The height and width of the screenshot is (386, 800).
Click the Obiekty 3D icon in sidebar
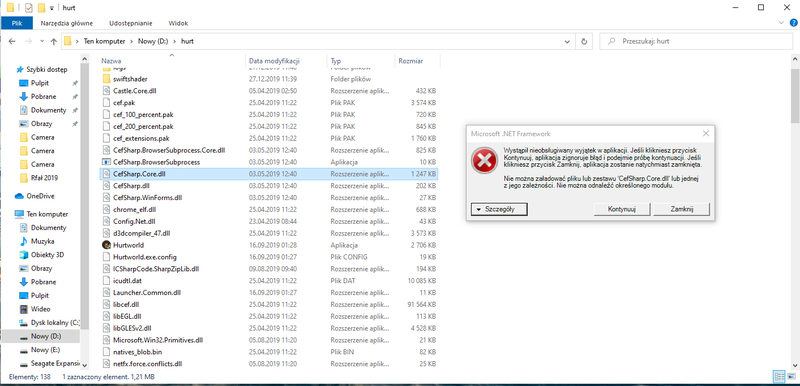tap(23, 254)
